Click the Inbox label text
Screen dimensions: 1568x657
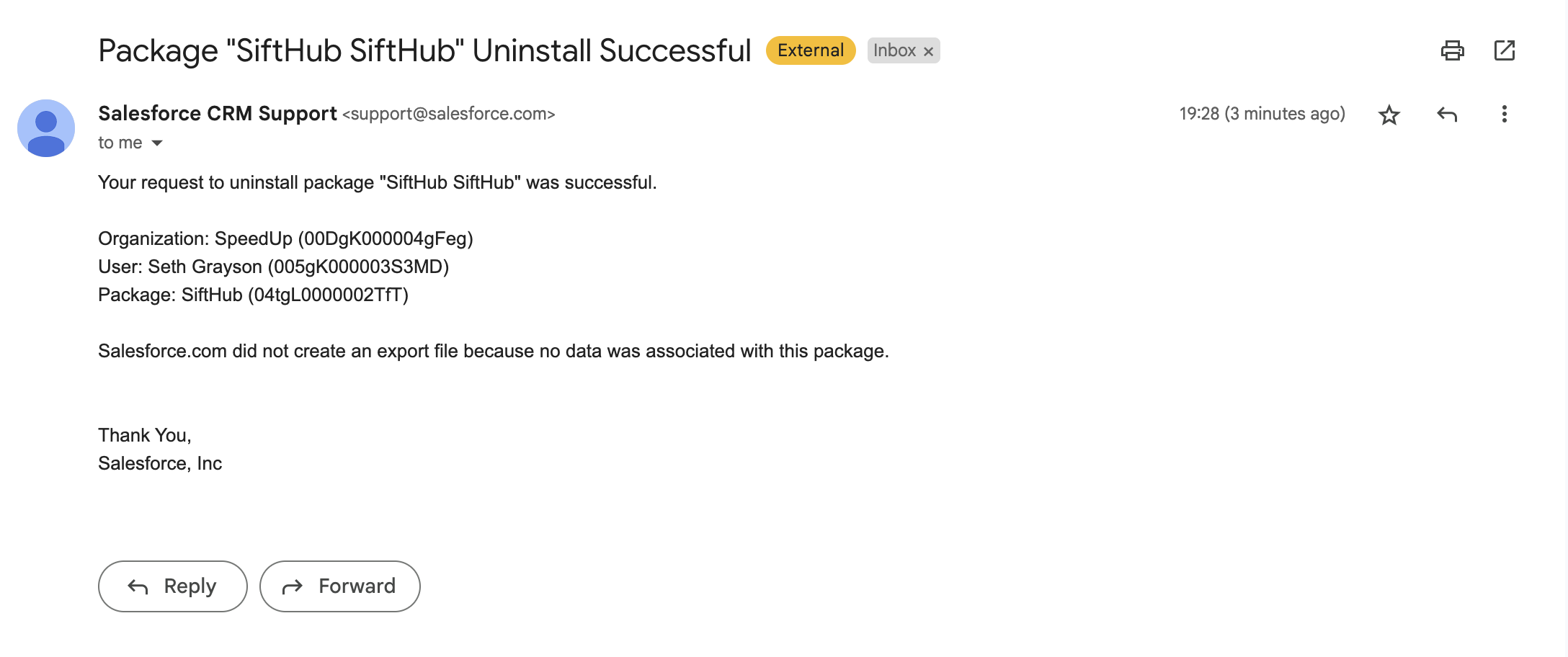[894, 50]
